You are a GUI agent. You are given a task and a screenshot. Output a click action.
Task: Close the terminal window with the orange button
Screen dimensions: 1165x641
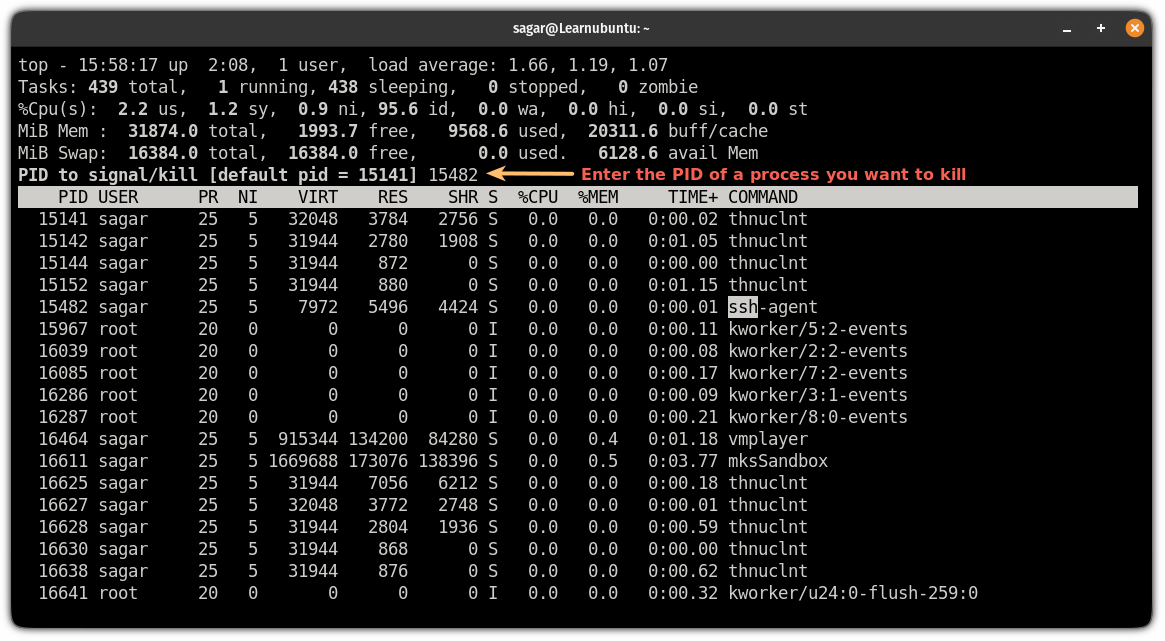(1133, 28)
